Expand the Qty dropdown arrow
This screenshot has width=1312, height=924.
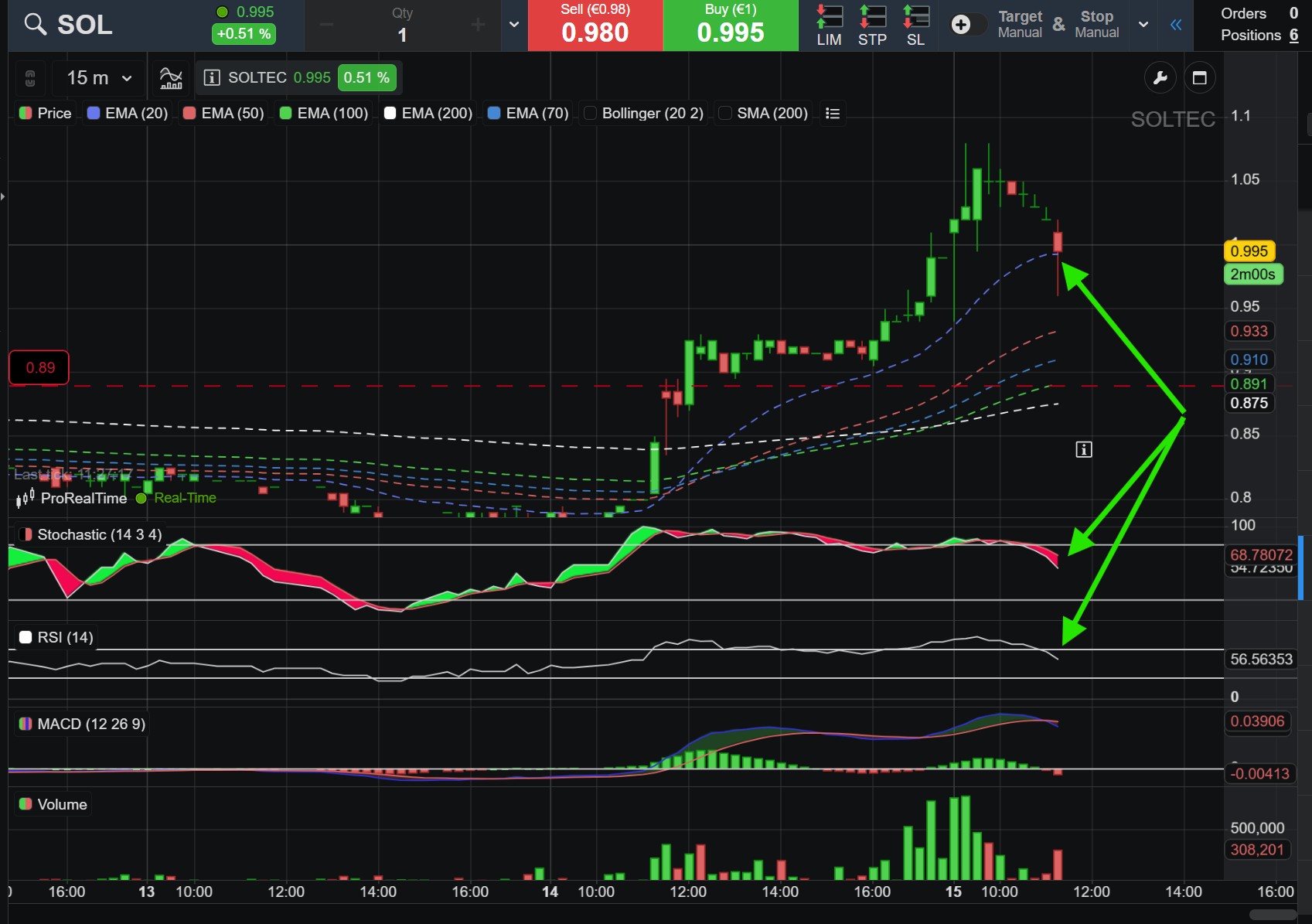(514, 25)
